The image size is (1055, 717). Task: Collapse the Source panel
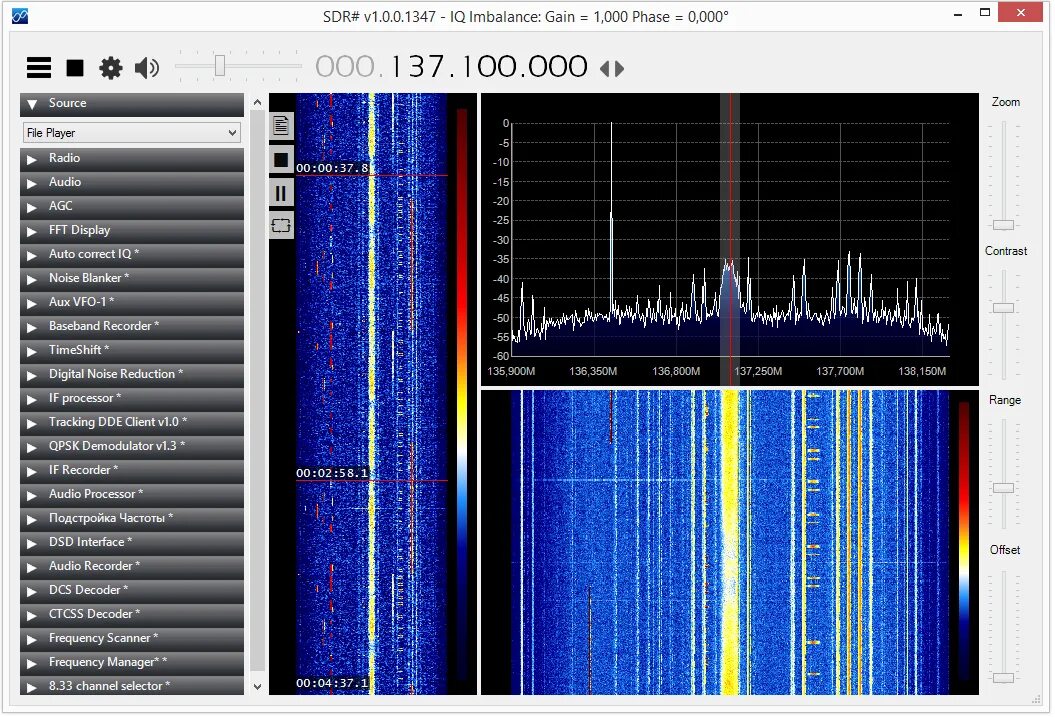tap(132, 104)
